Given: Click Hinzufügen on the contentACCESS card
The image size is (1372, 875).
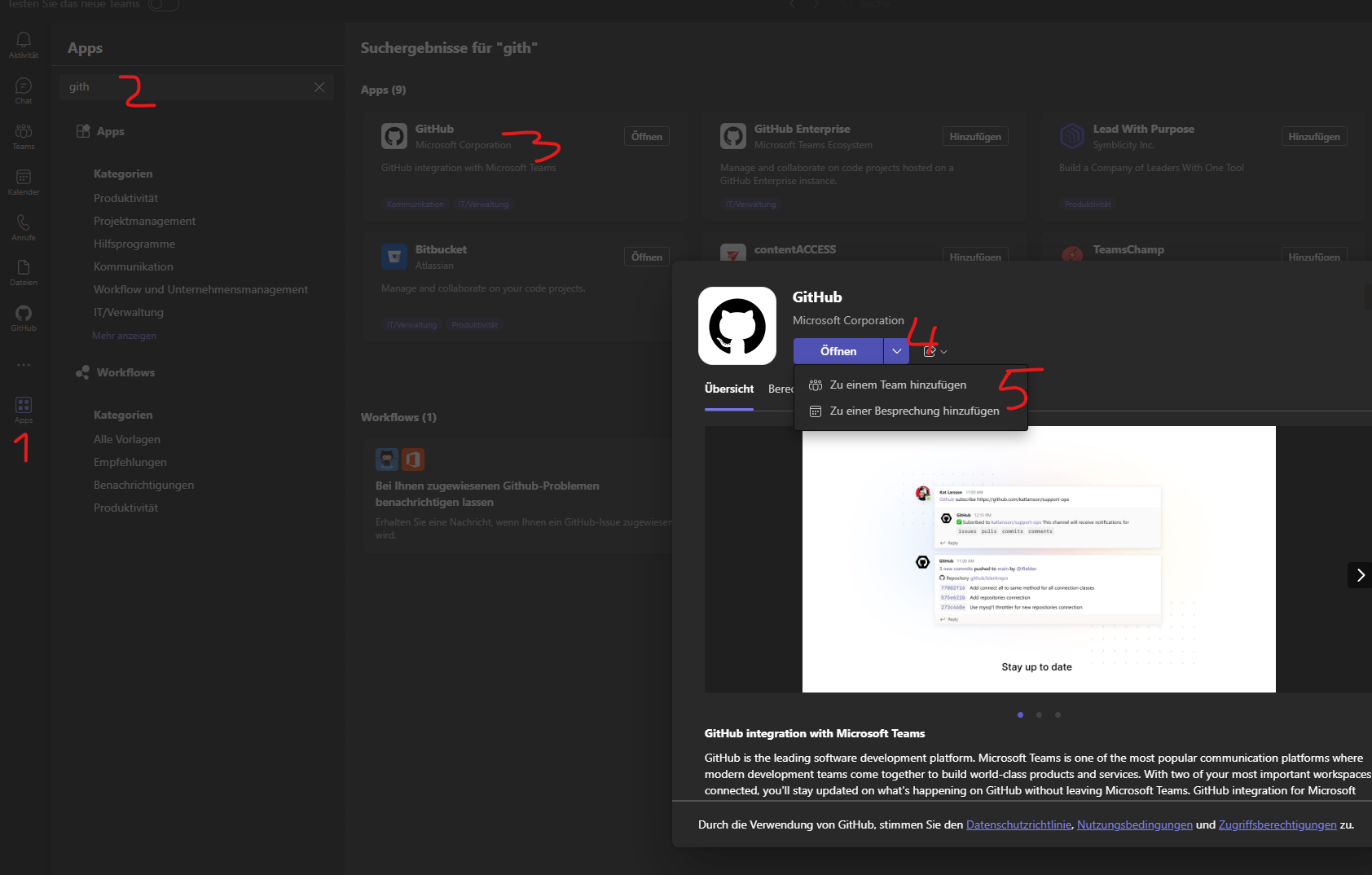Looking at the screenshot, I should (x=975, y=255).
